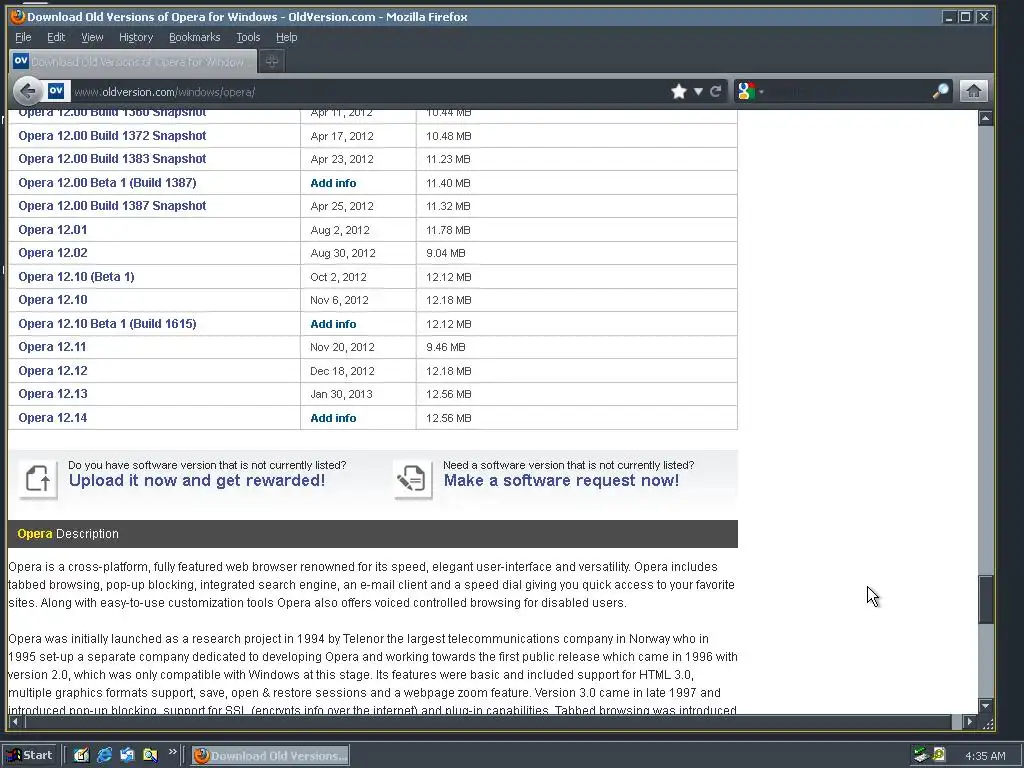The image size is (1024, 768).
Task: Open the Tools menu
Action: point(248,37)
